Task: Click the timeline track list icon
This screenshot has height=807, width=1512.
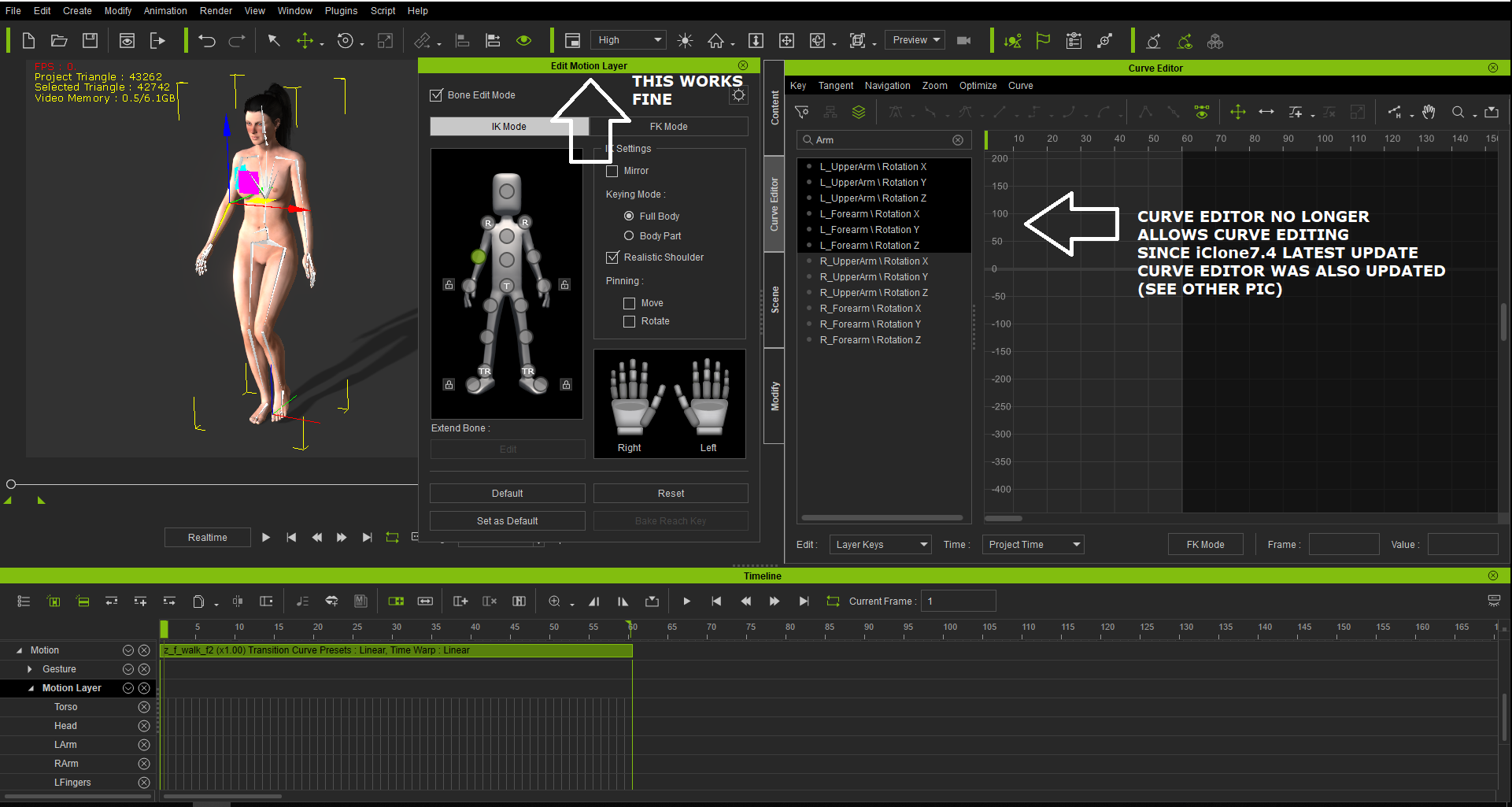Action: (x=24, y=602)
